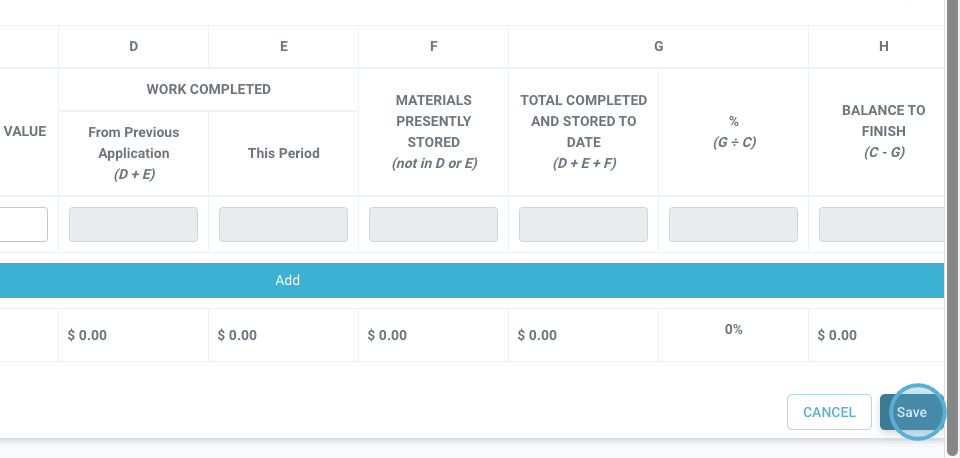Click the Save button
The width and height of the screenshot is (960, 458).
click(911, 412)
